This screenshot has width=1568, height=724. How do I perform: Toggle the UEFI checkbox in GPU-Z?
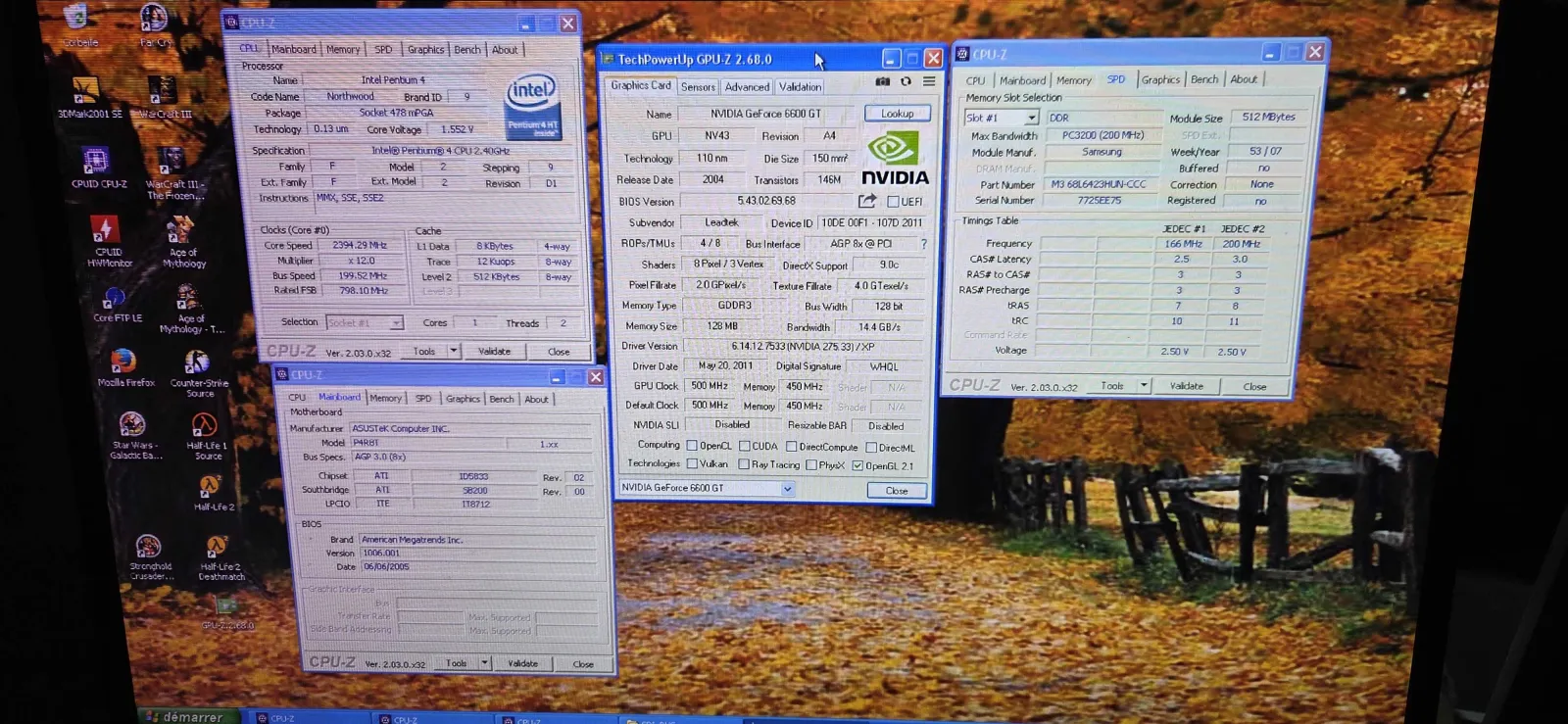(893, 202)
